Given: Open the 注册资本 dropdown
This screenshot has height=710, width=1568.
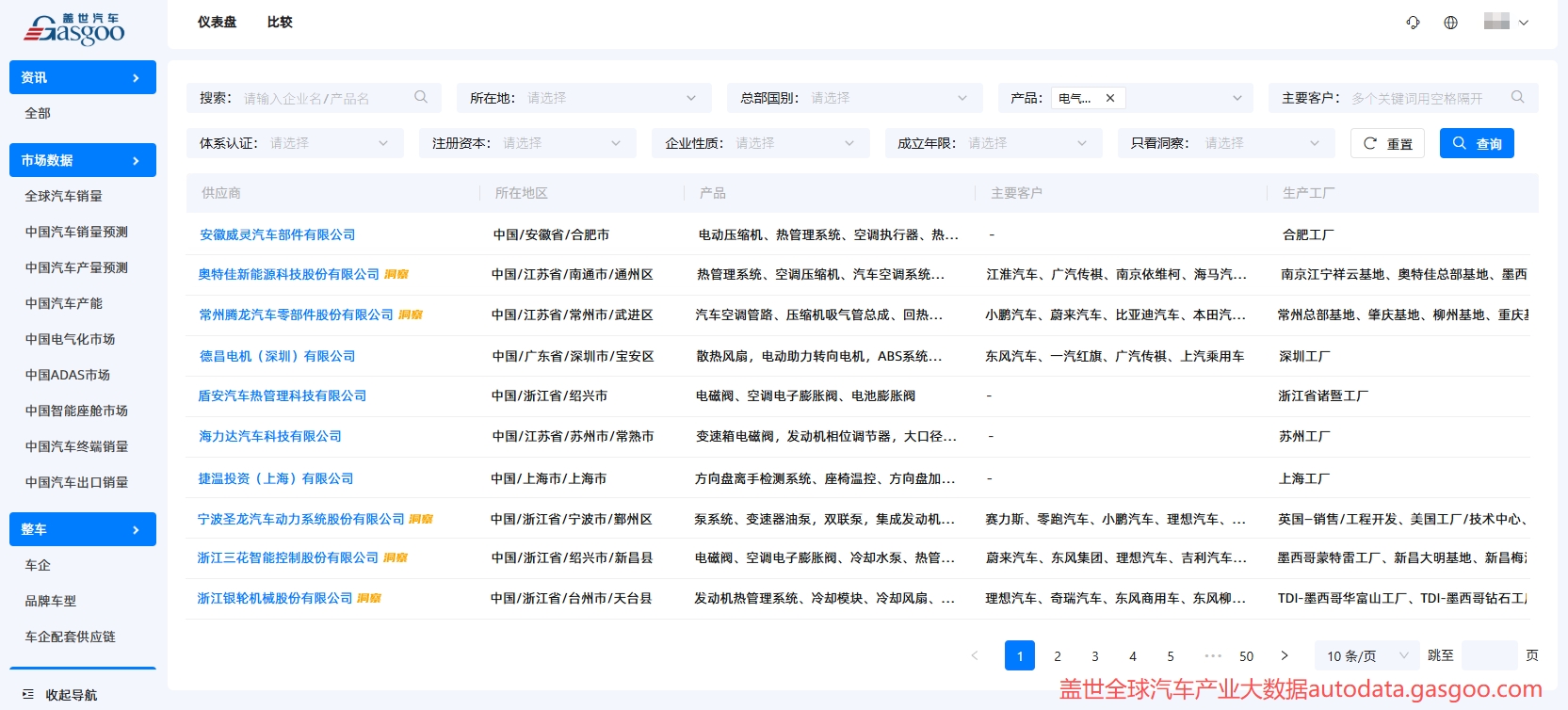Looking at the screenshot, I should pyautogui.click(x=527, y=143).
